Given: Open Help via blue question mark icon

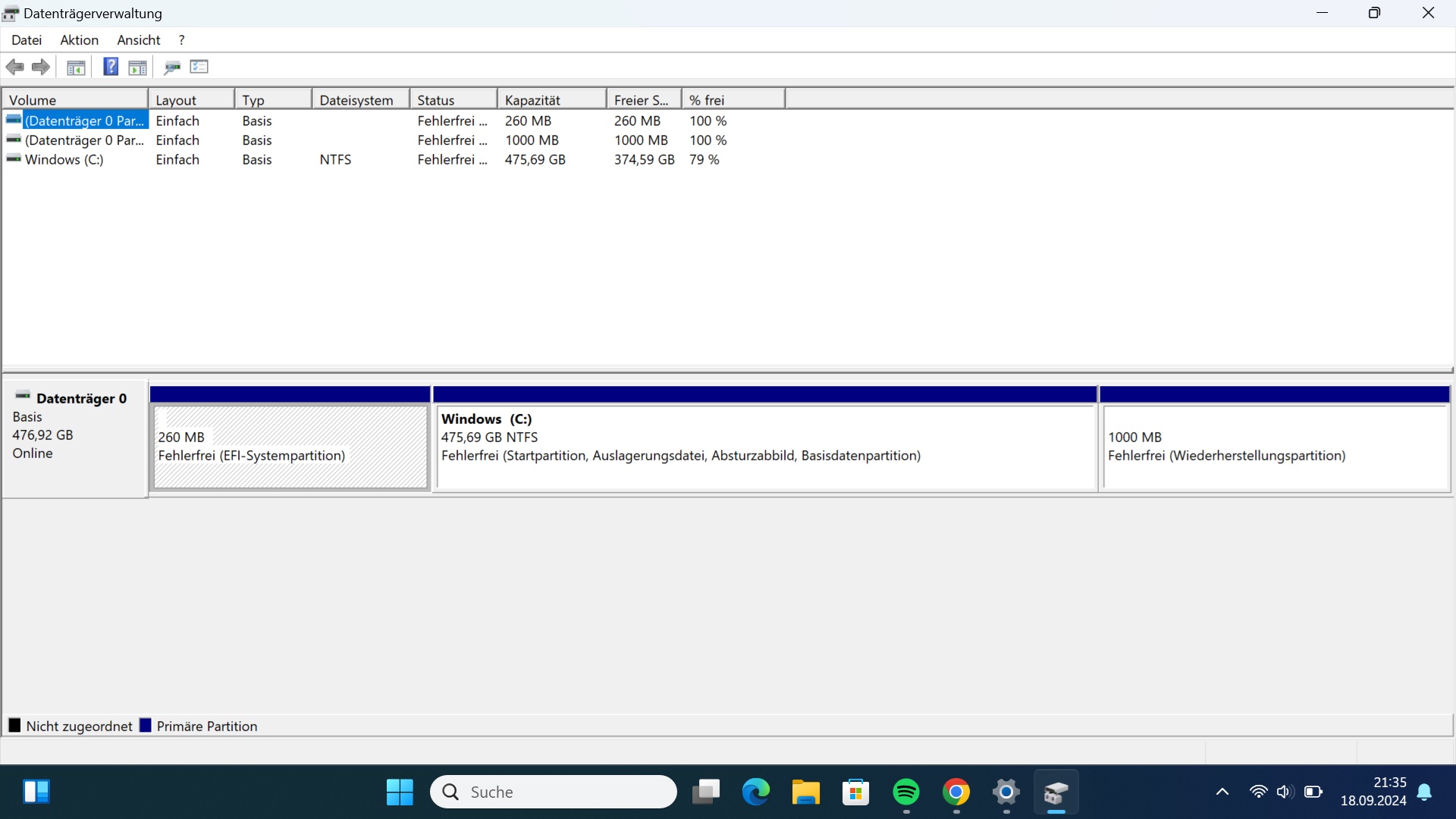Looking at the screenshot, I should coord(111,67).
